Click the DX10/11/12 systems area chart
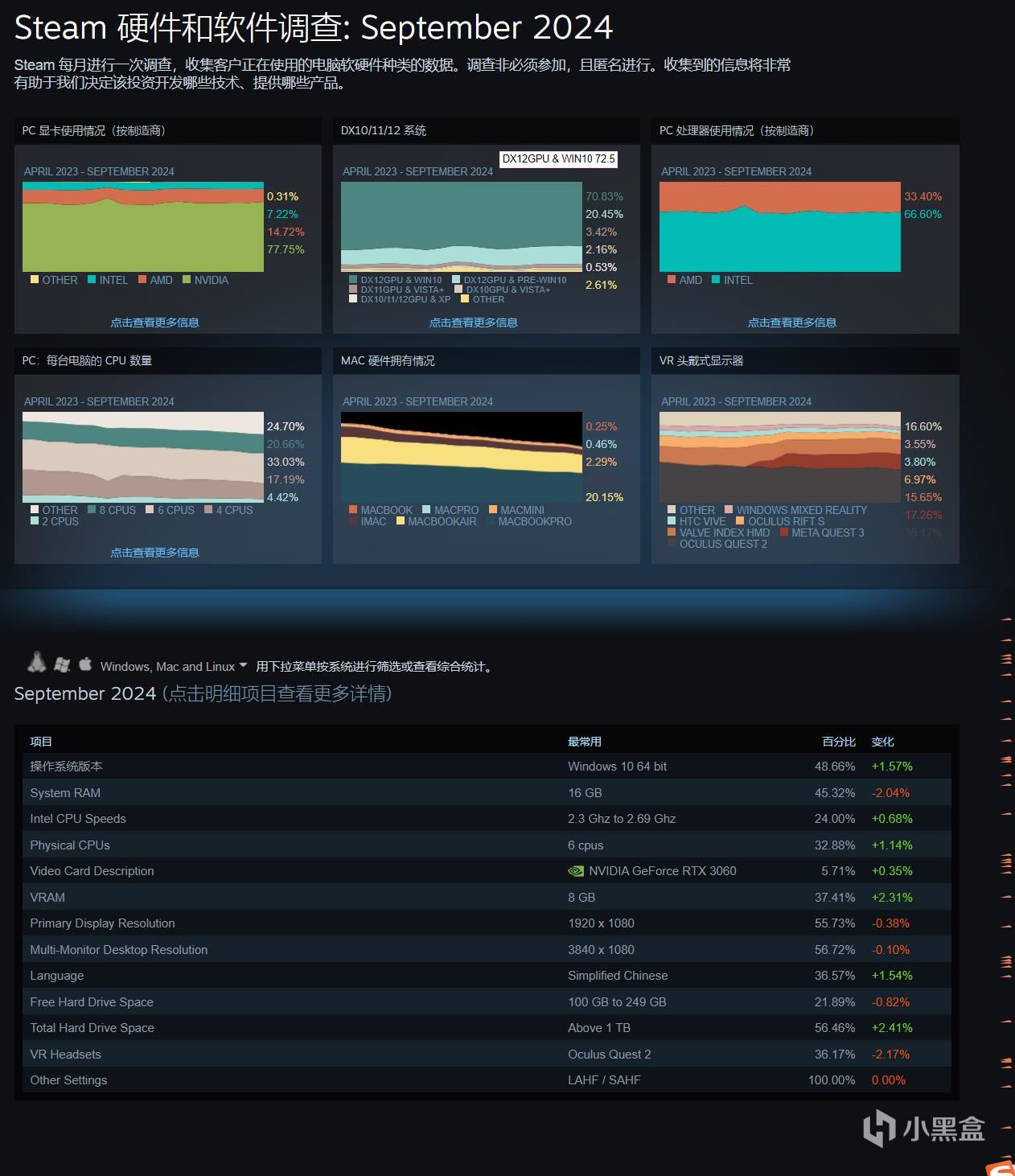1015x1176 pixels. coord(462,227)
